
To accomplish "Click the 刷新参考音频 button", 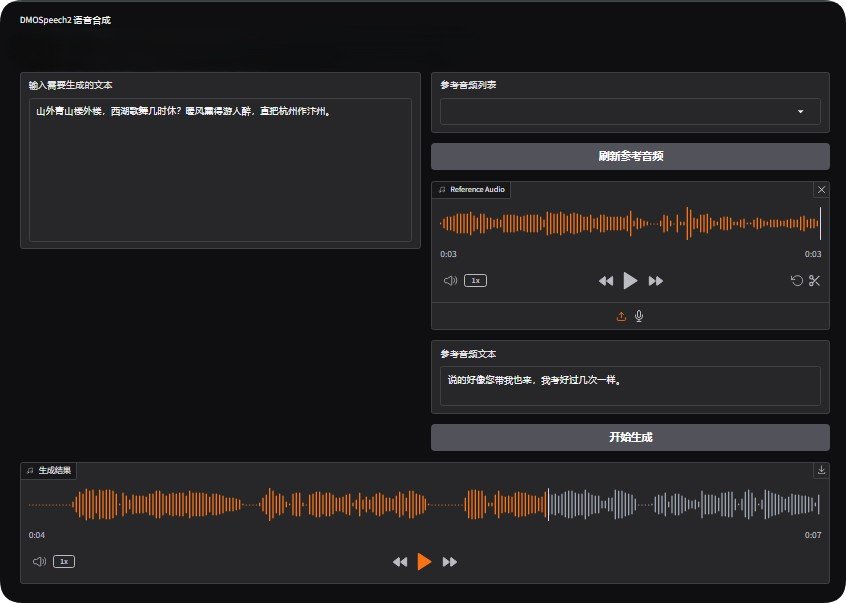I will tap(630, 156).
